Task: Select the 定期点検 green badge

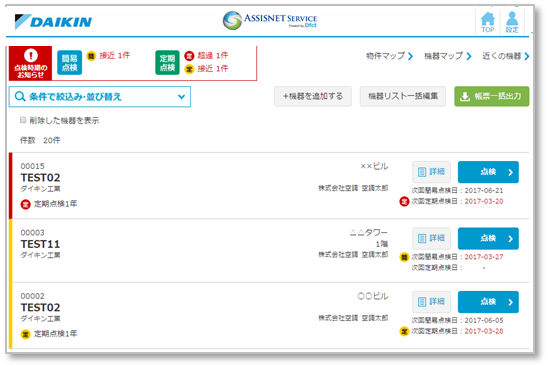Action: tap(167, 63)
